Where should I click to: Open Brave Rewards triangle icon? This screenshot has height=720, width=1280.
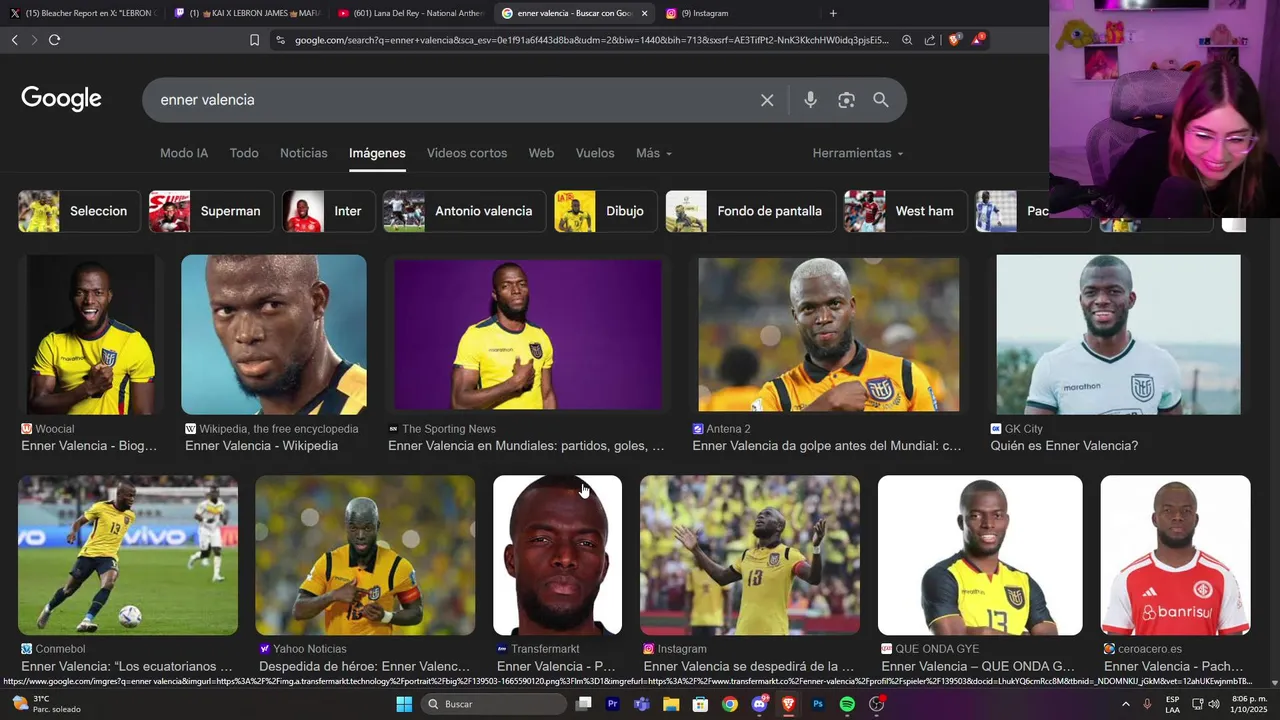978,40
